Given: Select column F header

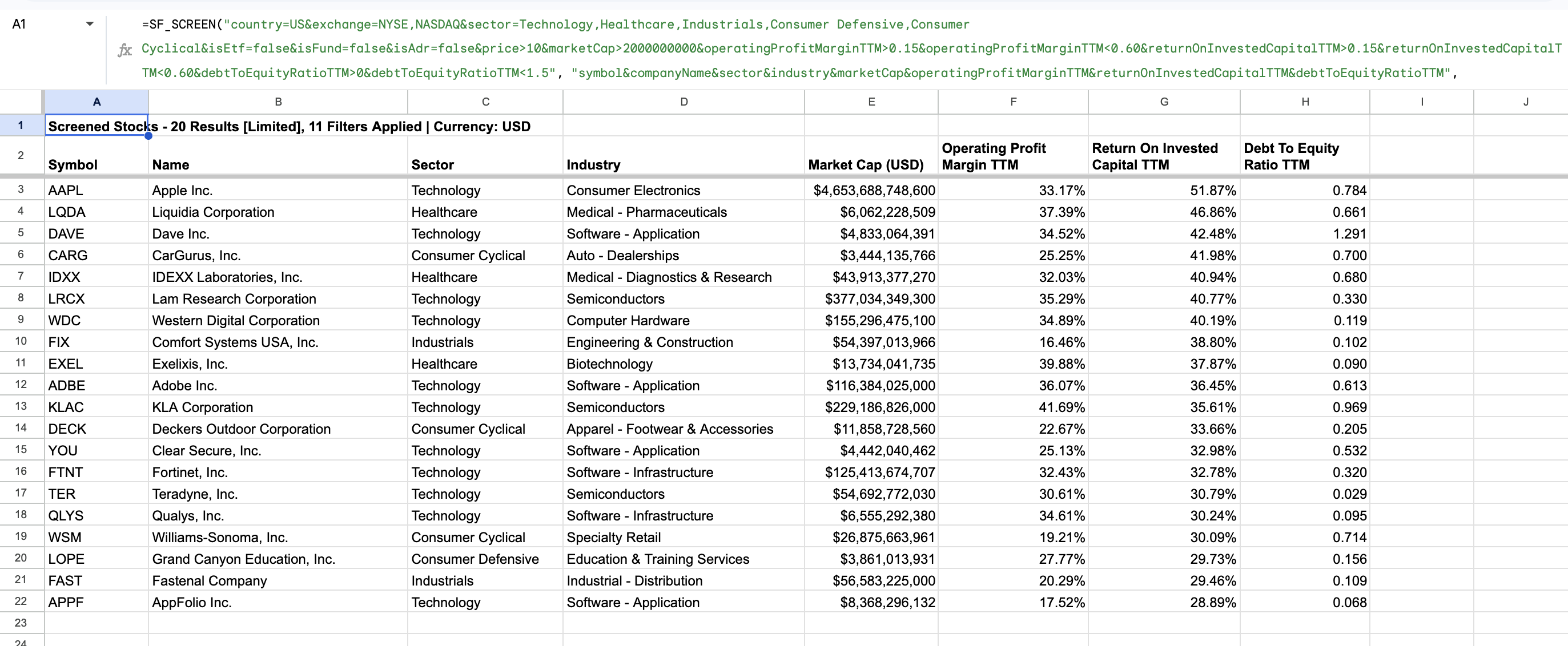Looking at the screenshot, I should pos(1013,102).
